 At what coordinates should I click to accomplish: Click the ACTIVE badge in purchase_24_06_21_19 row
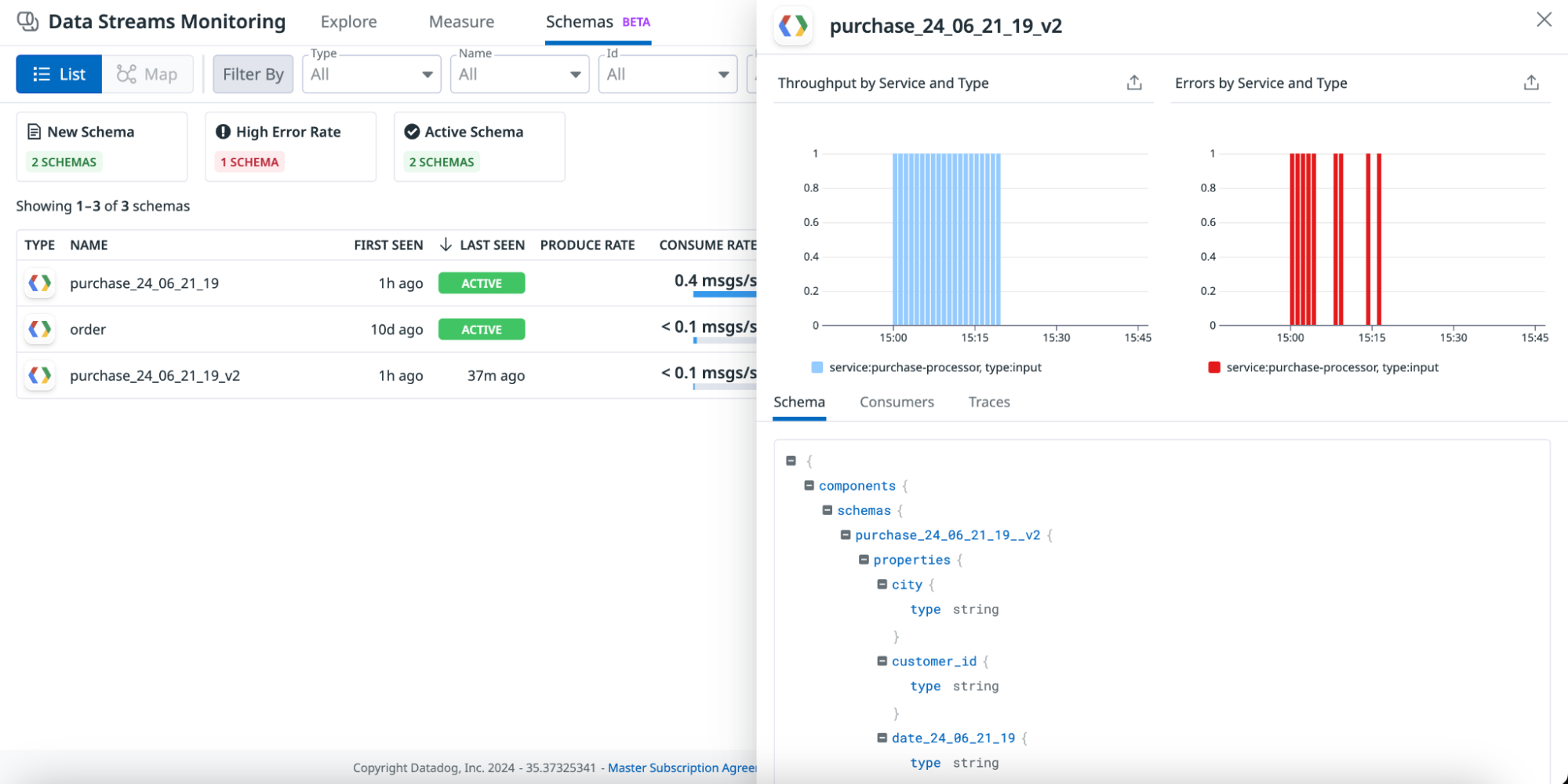tap(482, 283)
